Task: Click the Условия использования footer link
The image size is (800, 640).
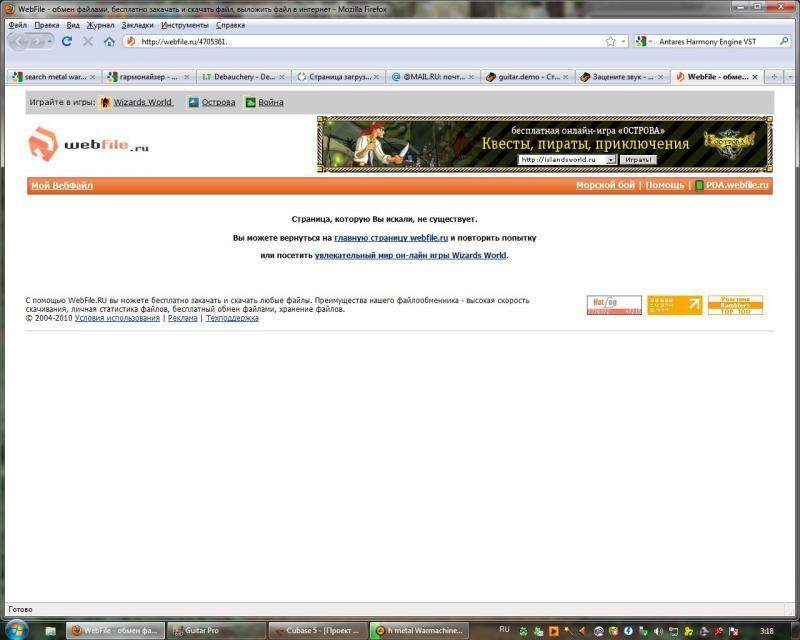Action: 117,318
